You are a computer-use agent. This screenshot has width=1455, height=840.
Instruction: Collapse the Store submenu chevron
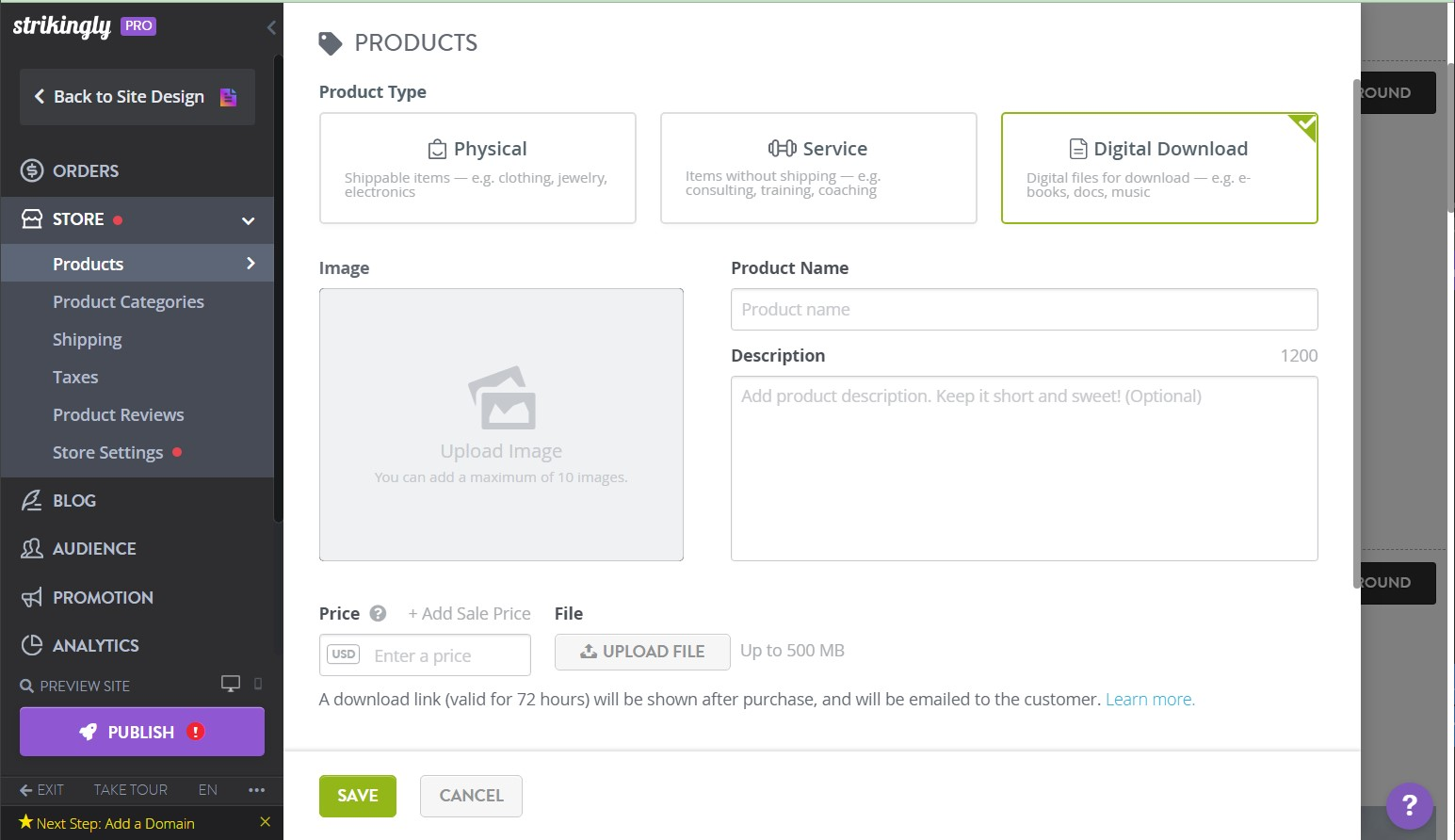tap(248, 220)
